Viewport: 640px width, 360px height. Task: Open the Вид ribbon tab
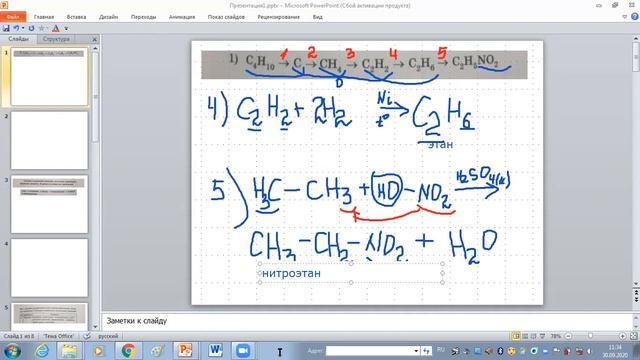[x=318, y=17]
